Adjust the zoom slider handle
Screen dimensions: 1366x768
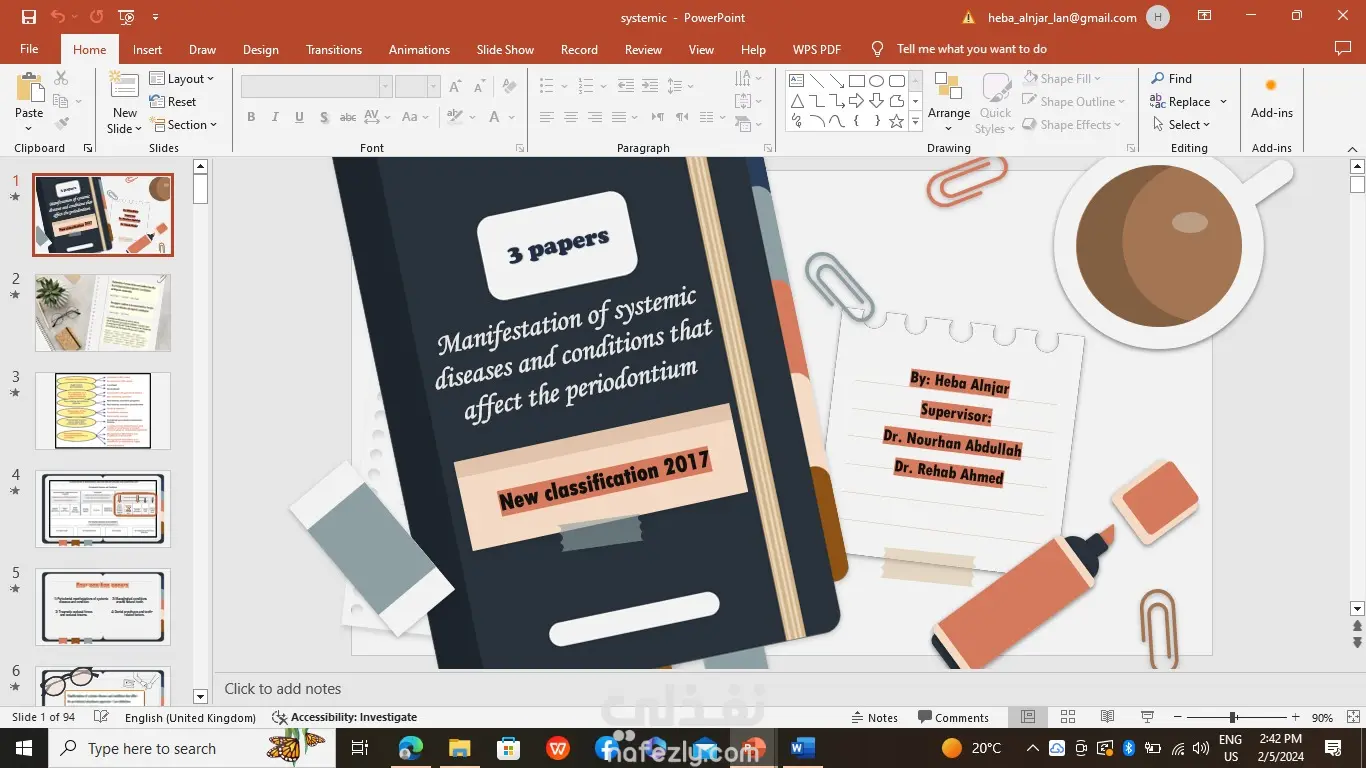tap(1233, 717)
